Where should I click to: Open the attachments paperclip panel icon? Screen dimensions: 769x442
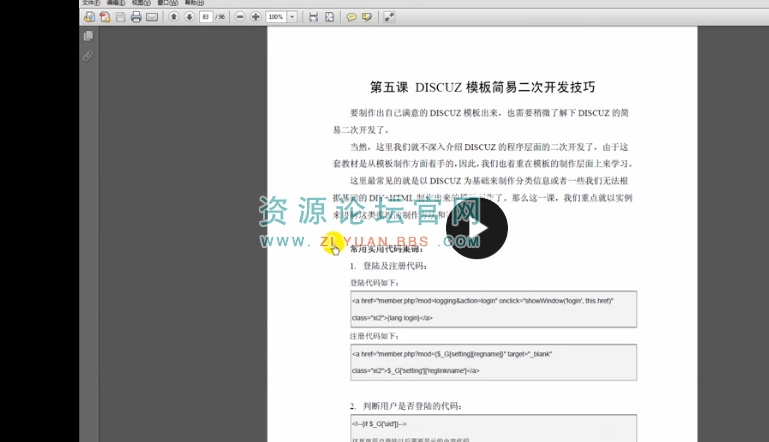tap(88, 56)
